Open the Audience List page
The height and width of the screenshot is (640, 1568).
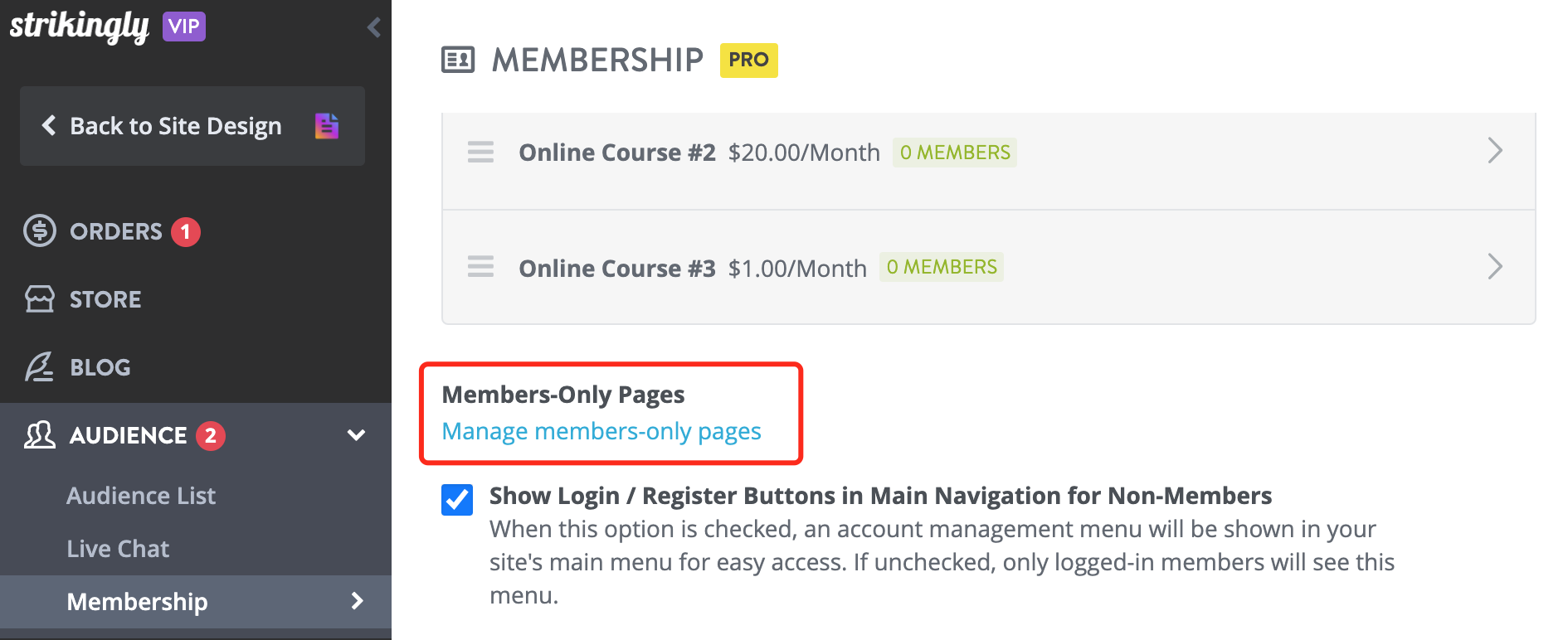coord(141,495)
